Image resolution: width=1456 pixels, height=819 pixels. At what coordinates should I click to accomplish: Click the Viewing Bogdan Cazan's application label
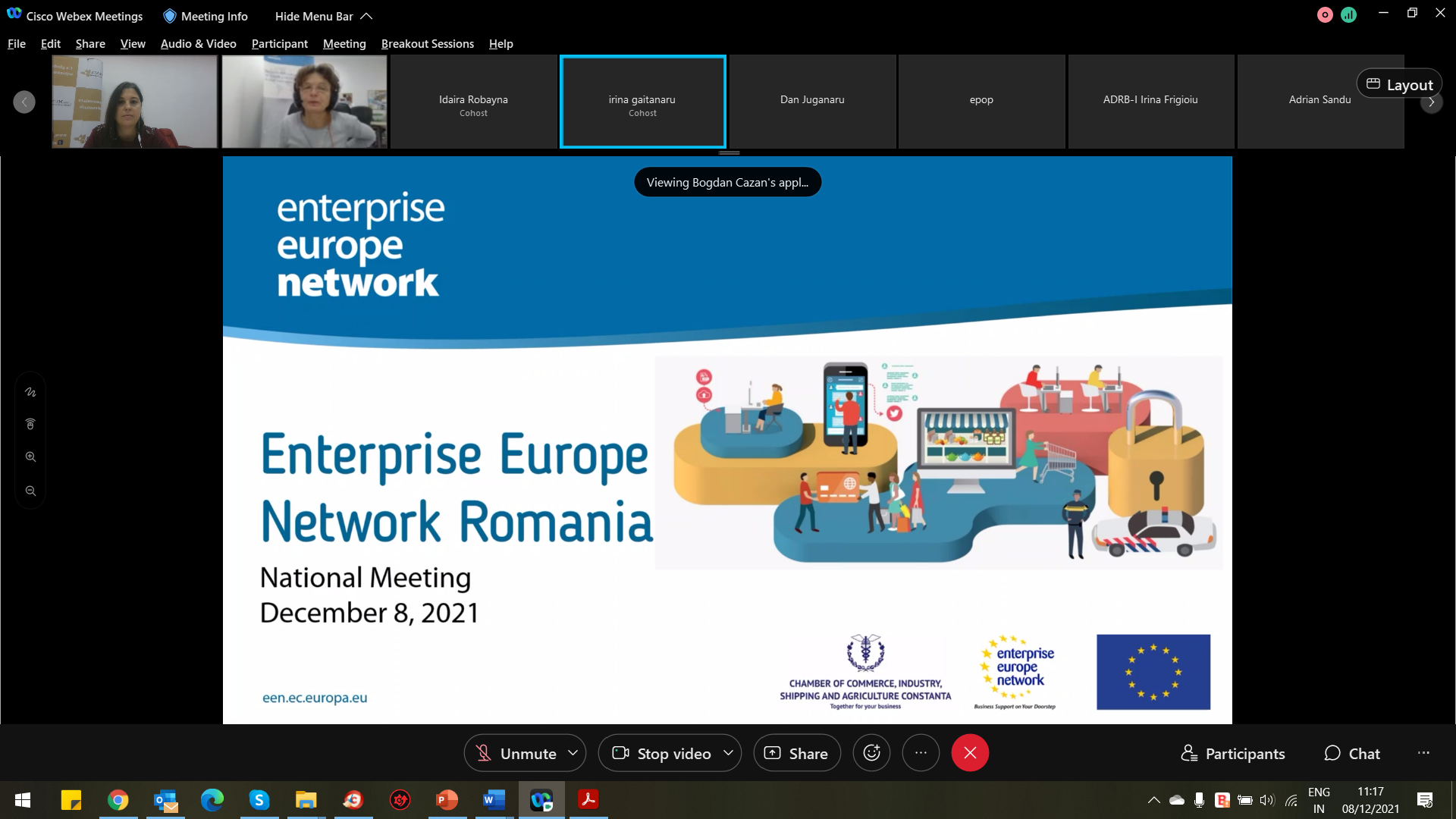pyautogui.click(x=727, y=182)
